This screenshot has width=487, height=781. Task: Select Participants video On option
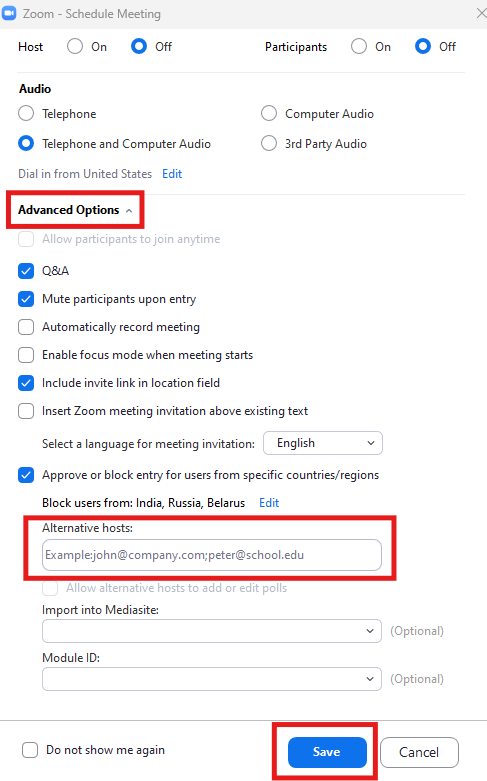tap(359, 46)
